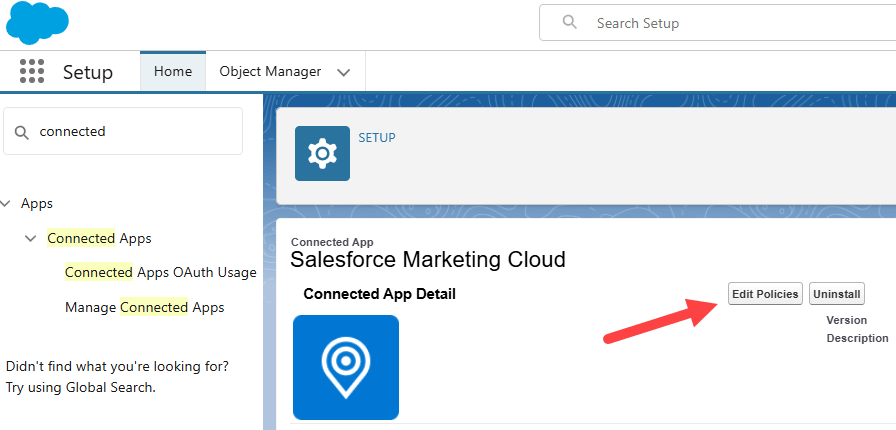This screenshot has height=430, width=896.
Task: Select the Connected Apps tree label
Action: [99, 239]
